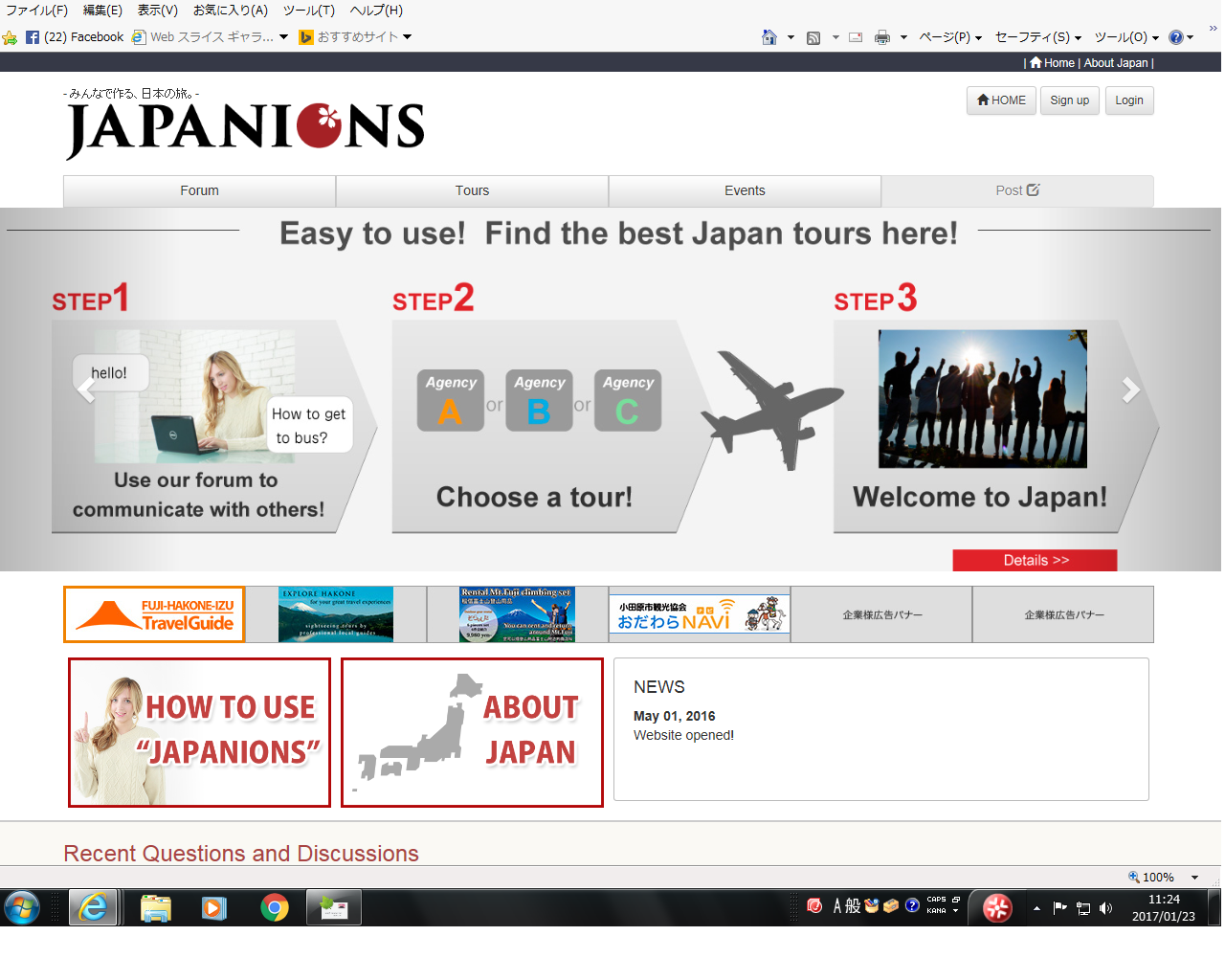Image resolution: width=1225 pixels, height=980 pixels.
Task: Open the ツール(O) toolbar dropdown
Action: [x=1126, y=37]
